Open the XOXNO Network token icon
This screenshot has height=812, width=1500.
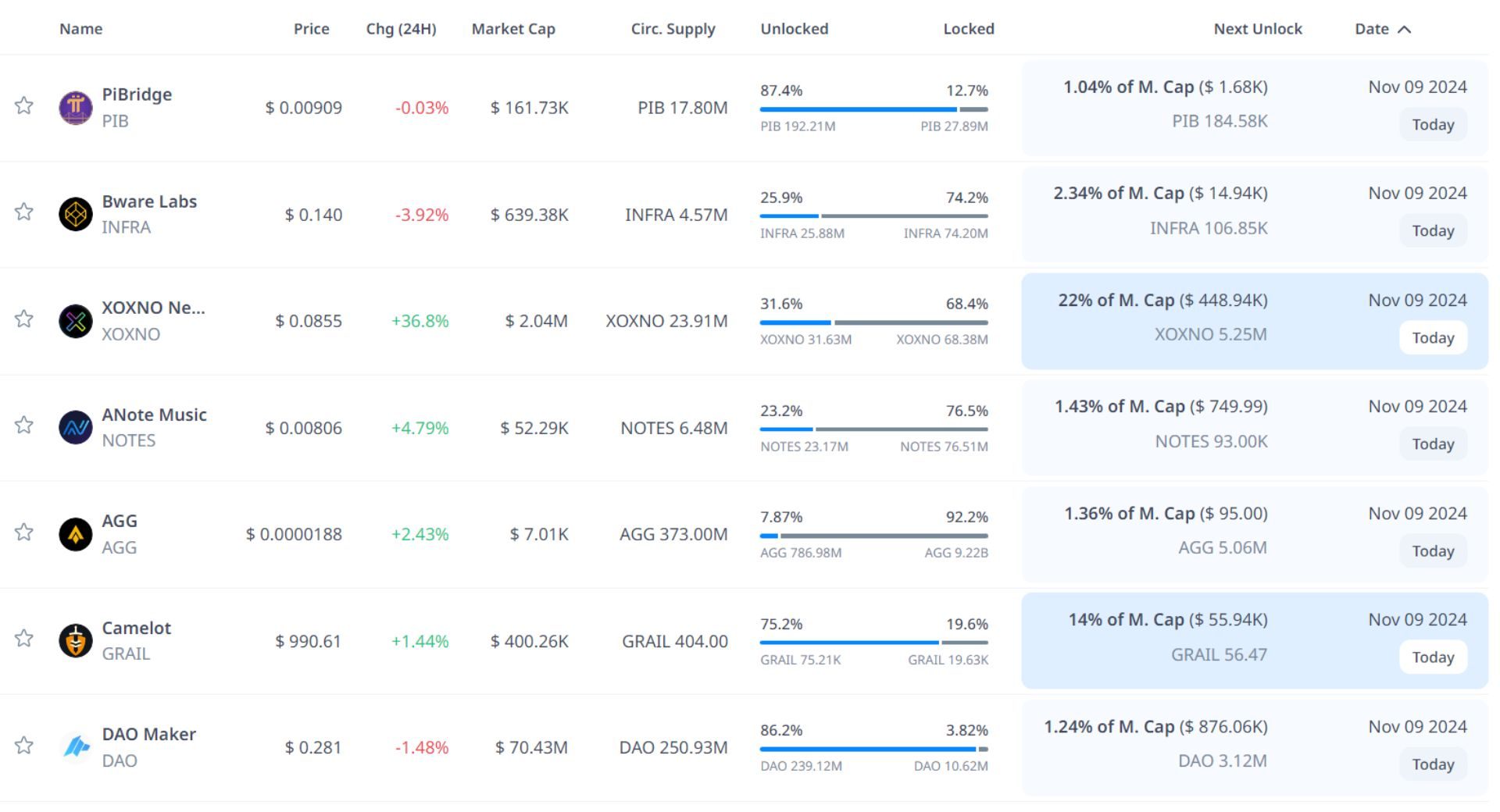pyautogui.click(x=76, y=321)
